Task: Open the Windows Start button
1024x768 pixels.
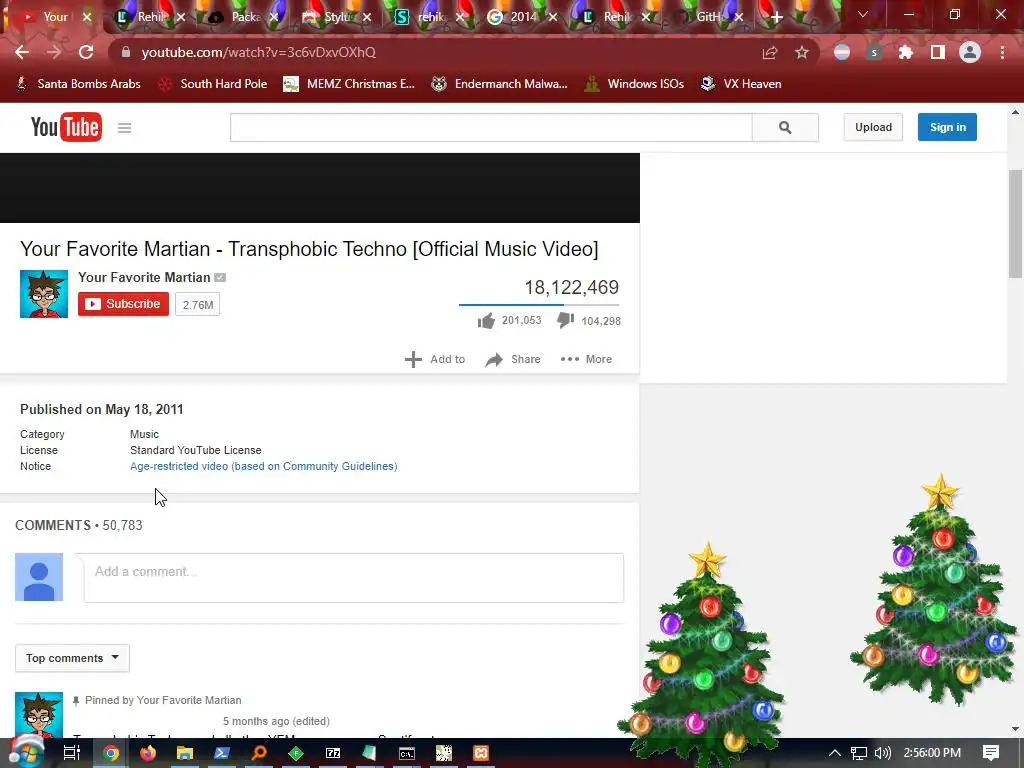Action: 25,753
